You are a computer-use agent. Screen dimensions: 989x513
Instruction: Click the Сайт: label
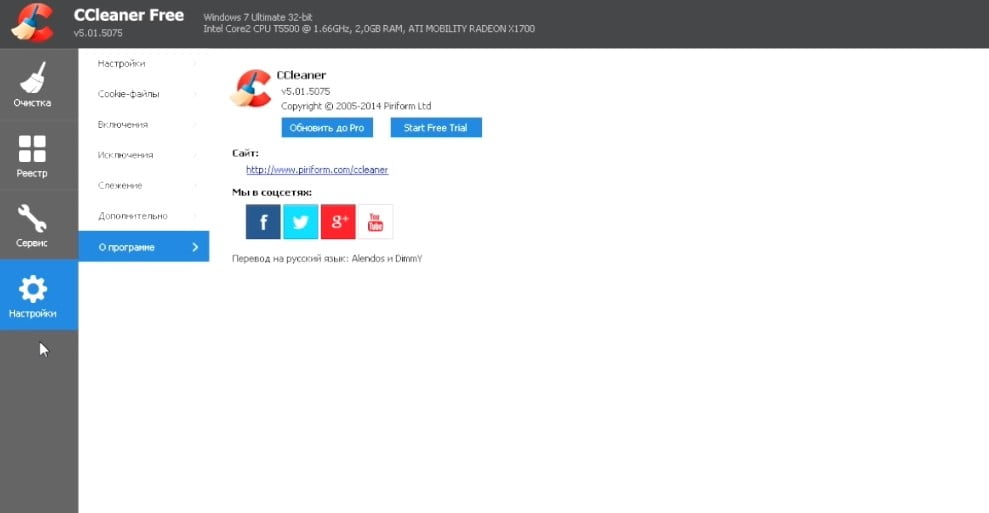pyautogui.click(x=245, y=153)
